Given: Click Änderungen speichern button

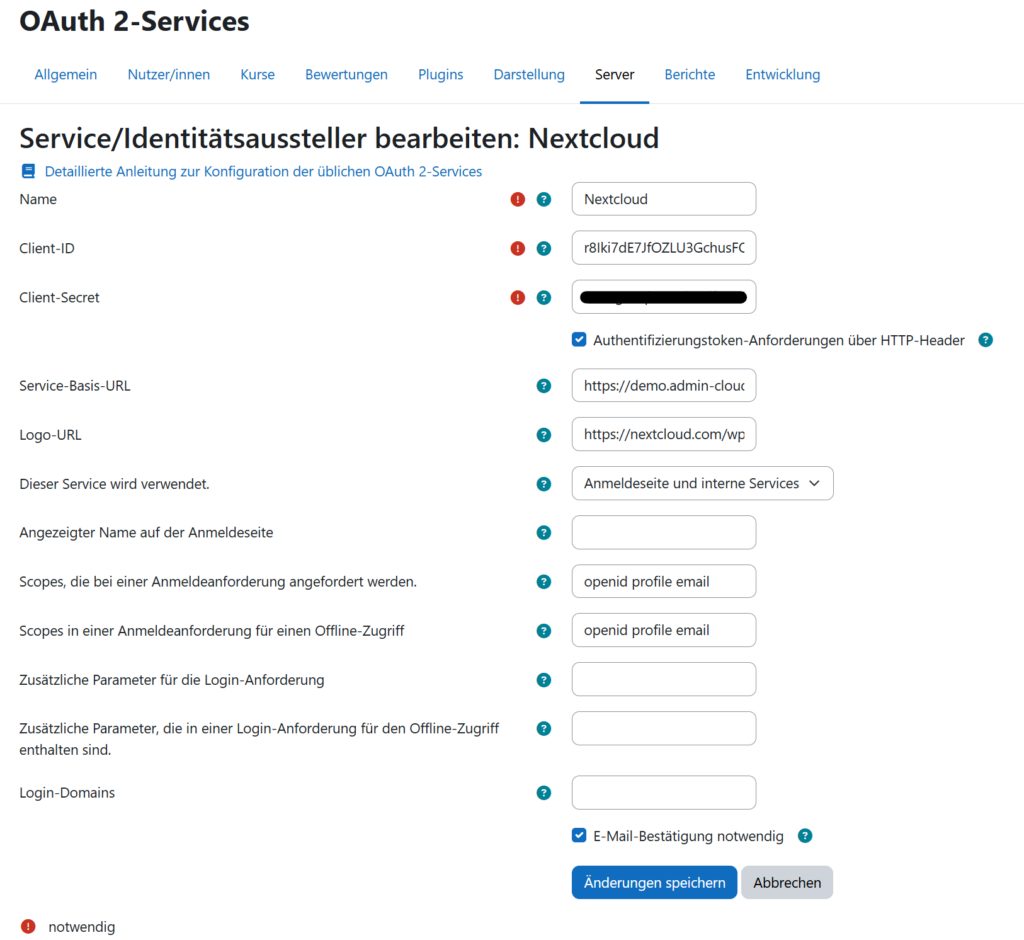Looking at the screenshot, I should (x=654, y=883).
